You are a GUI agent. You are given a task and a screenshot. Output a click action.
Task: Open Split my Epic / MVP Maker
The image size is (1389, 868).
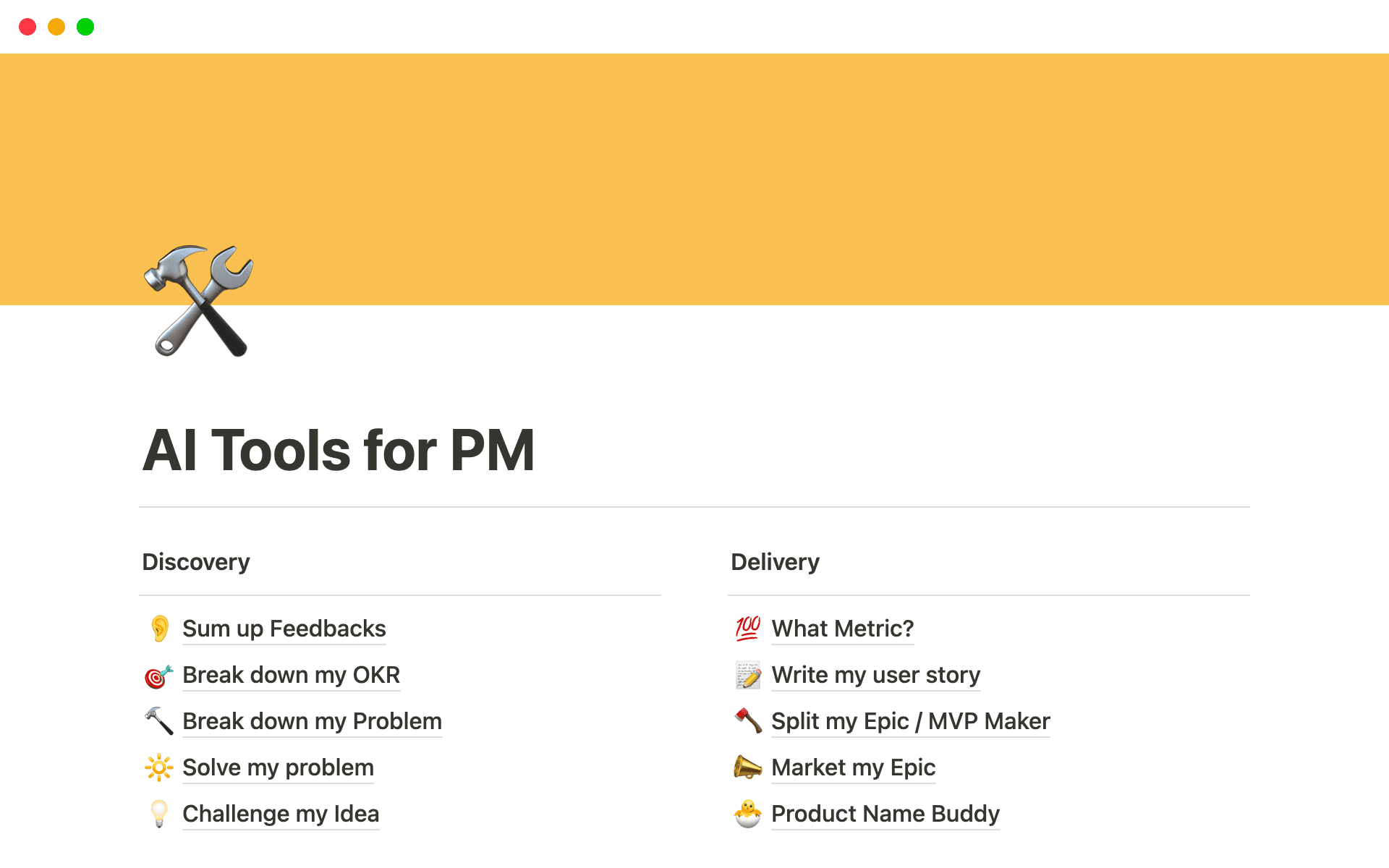(x=910, y=721)
